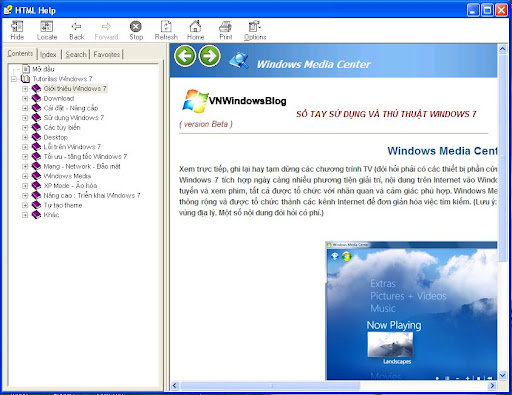Viewport: 512px width, 395px height.
Task: Open the Home page icon
Action: (x=195, y=26)
